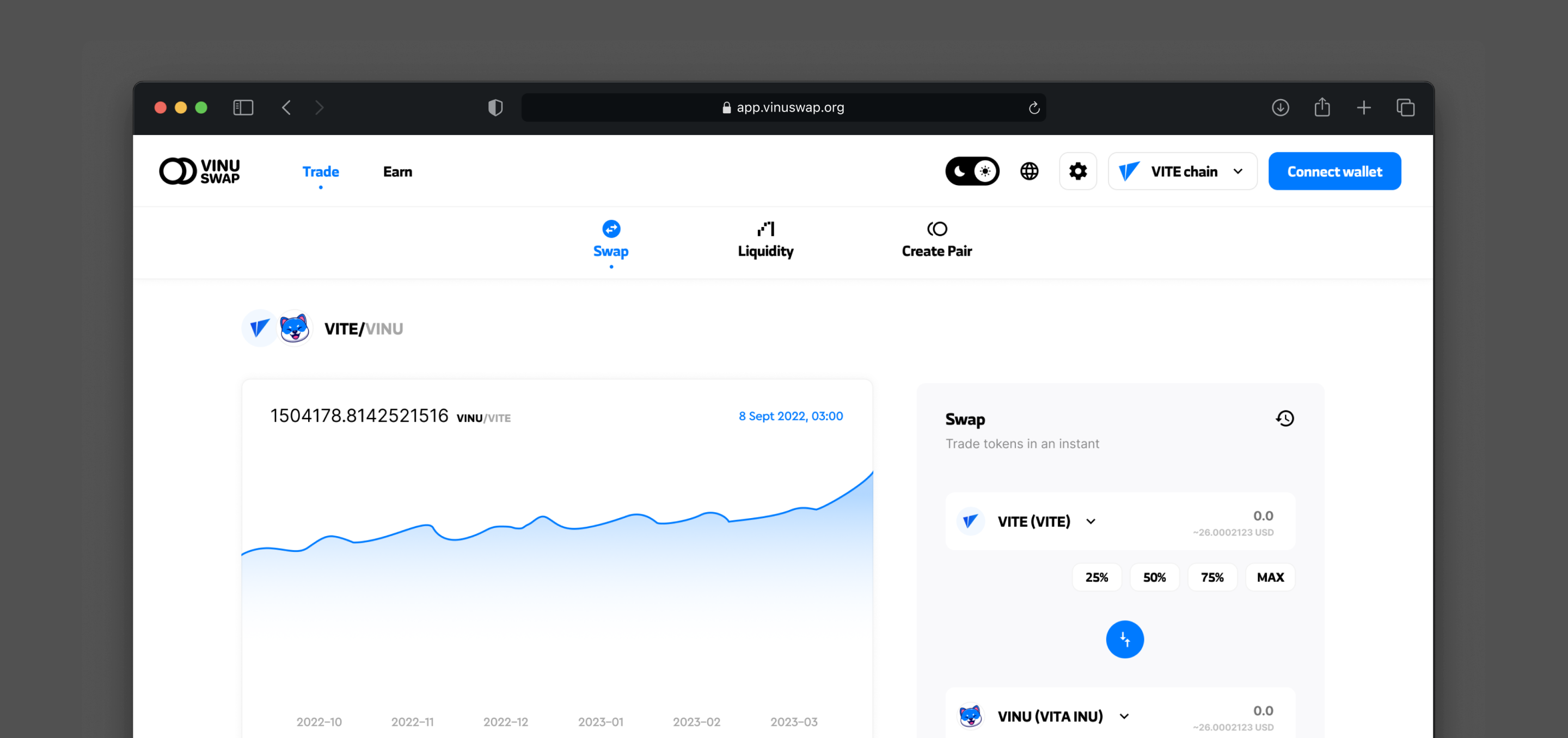The height and width of the screenshot is (738, 1568).
Task: Click the 2022-10 axis label
Action: (319, 722)
